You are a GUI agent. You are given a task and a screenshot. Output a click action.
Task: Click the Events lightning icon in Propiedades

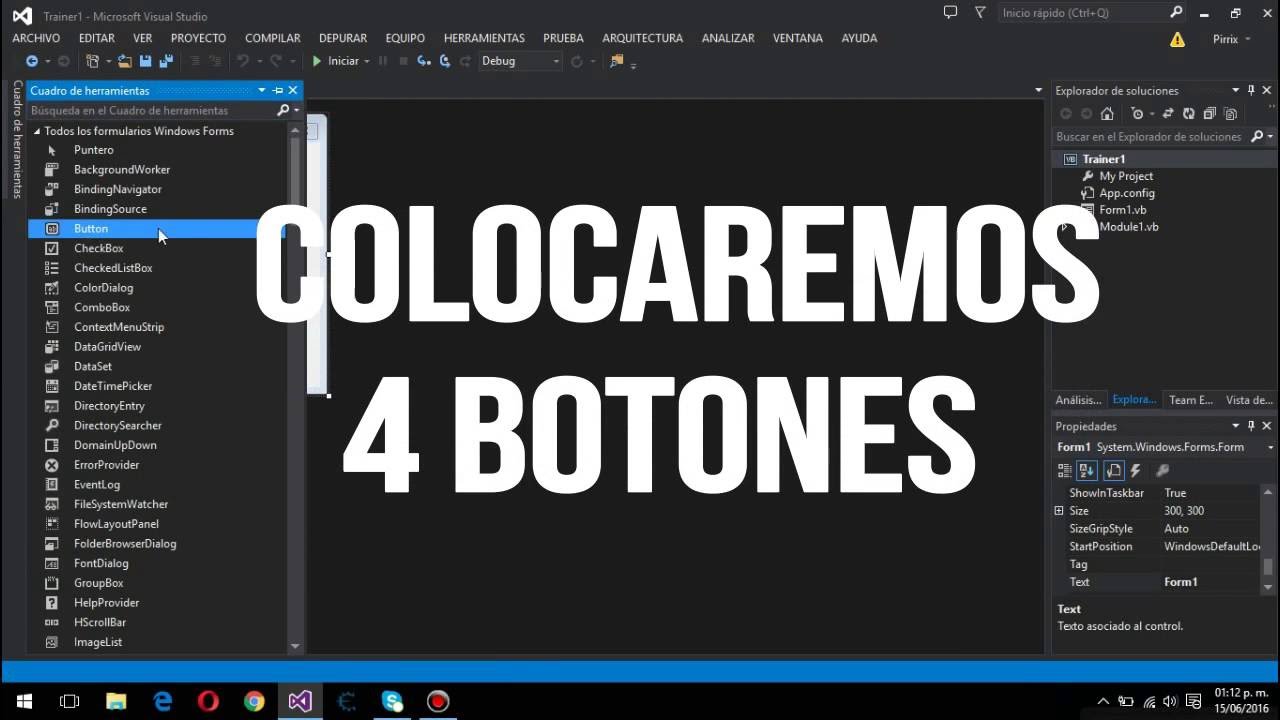pyautogui.click(x=1135, y=471)
